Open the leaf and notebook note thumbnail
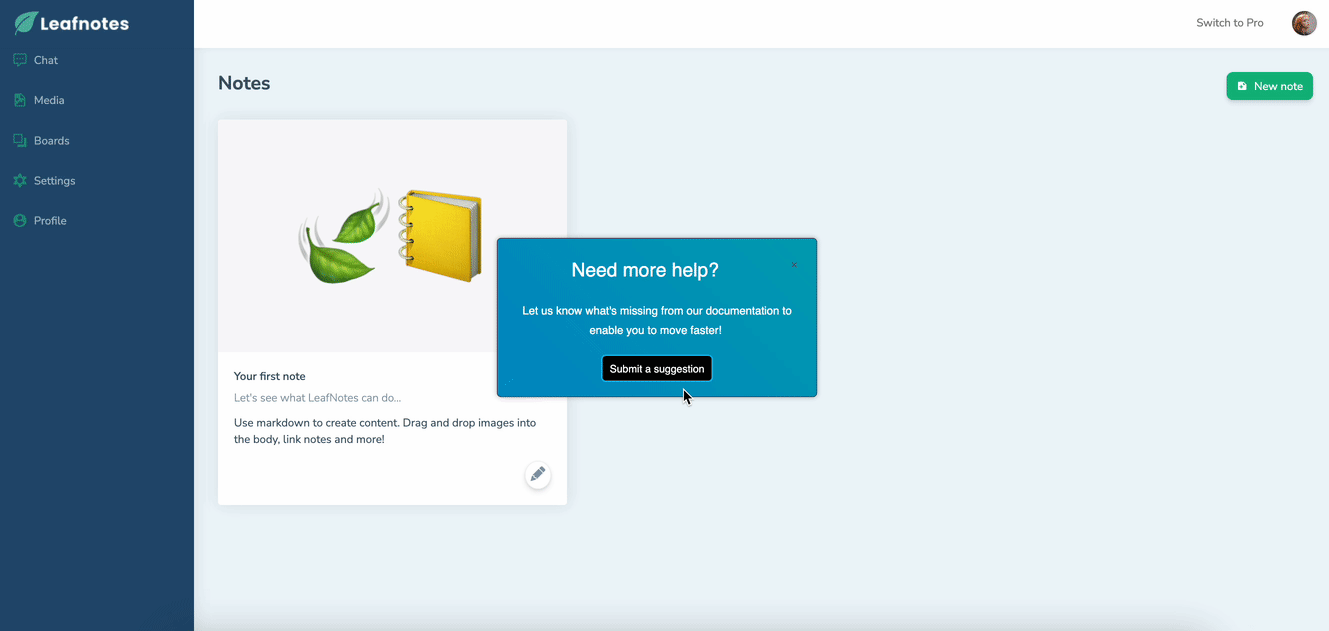 (392, 236)
